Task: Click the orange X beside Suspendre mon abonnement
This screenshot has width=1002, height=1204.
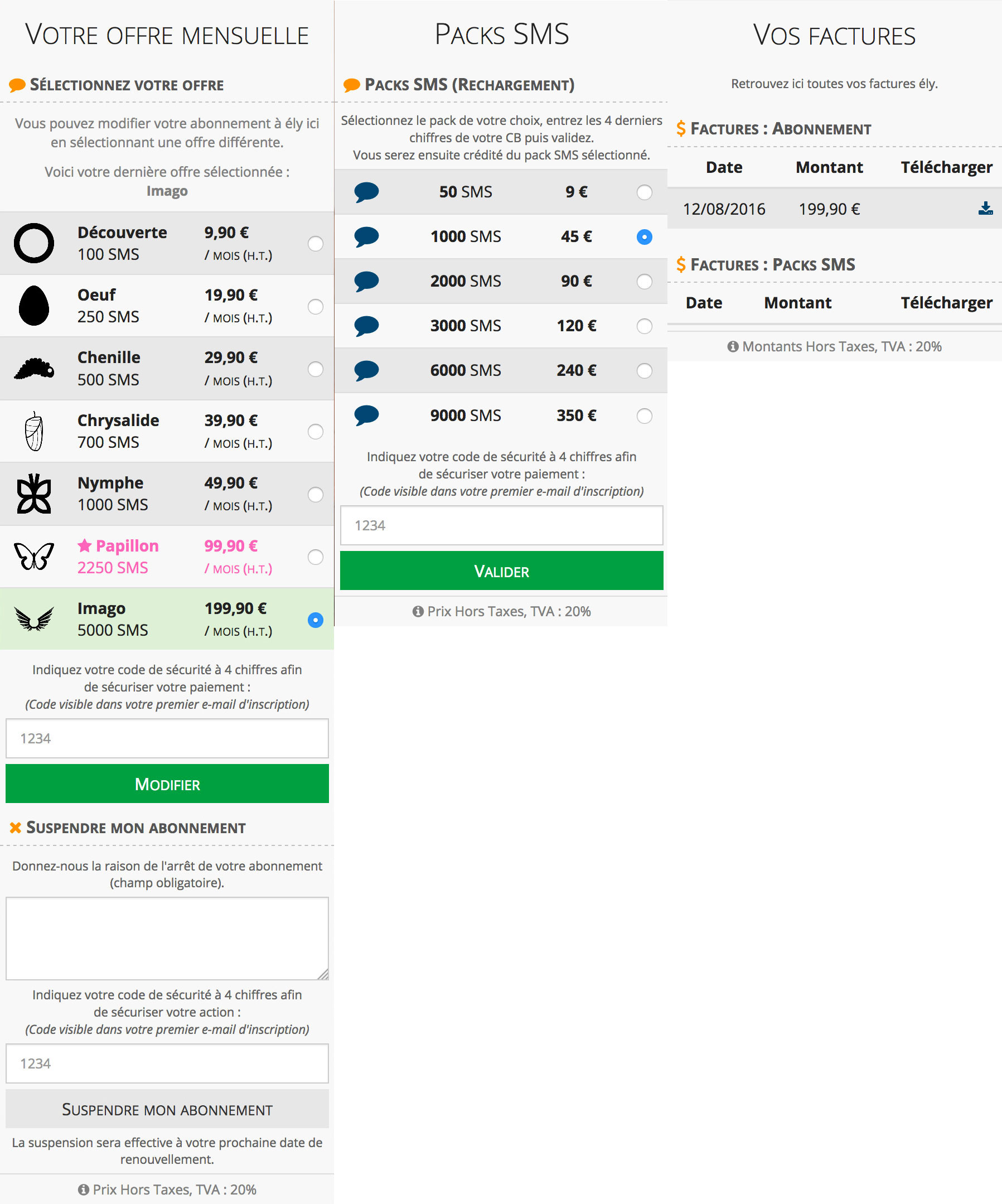Action: point(14,828)
